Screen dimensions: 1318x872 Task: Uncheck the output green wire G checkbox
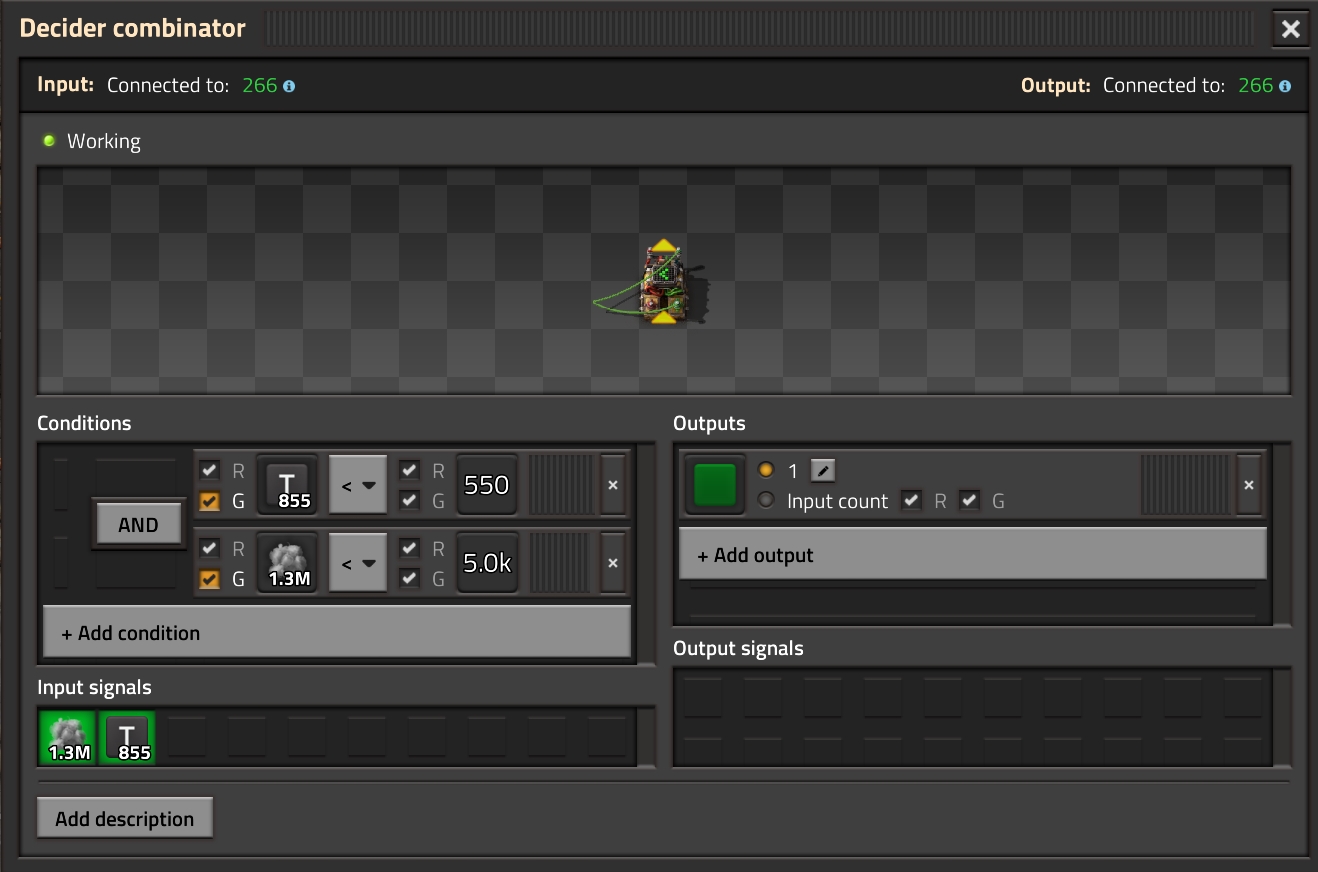[x=969, y=500]
